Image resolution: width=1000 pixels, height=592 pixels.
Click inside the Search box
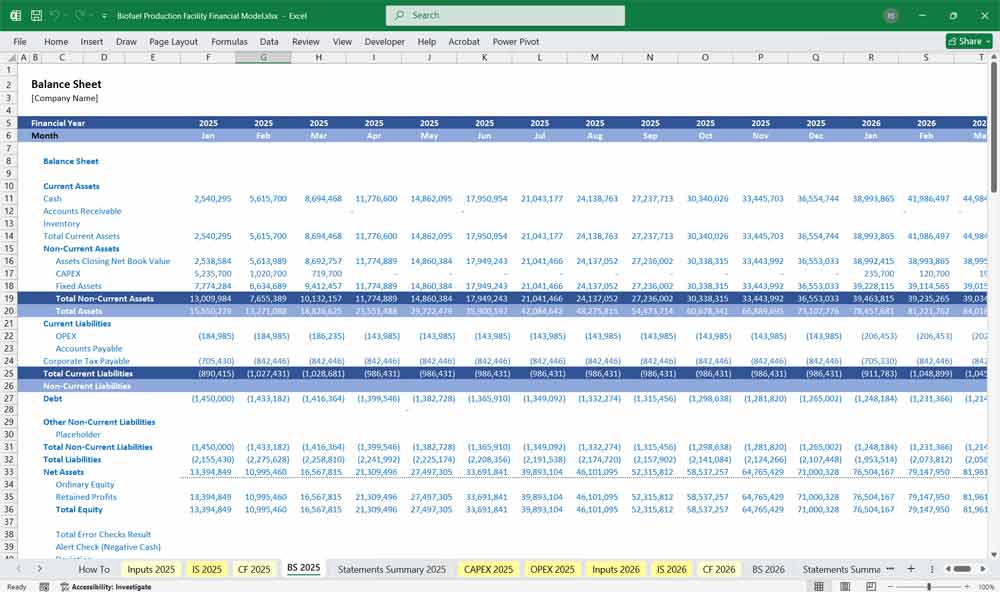click(x=503, y=15)
